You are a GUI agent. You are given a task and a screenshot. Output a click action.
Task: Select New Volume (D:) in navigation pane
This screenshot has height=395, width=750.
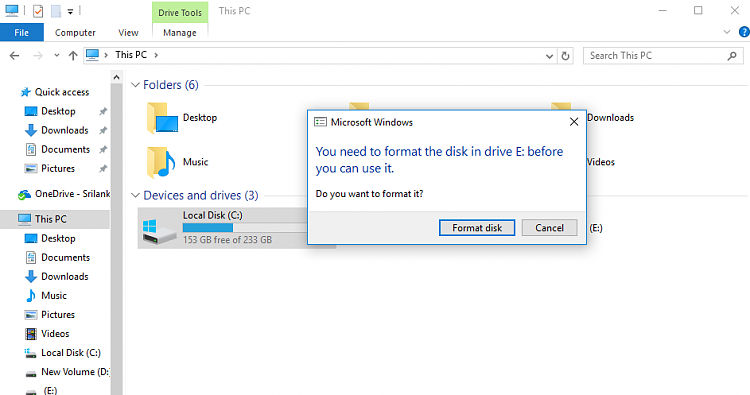(75, 372)
